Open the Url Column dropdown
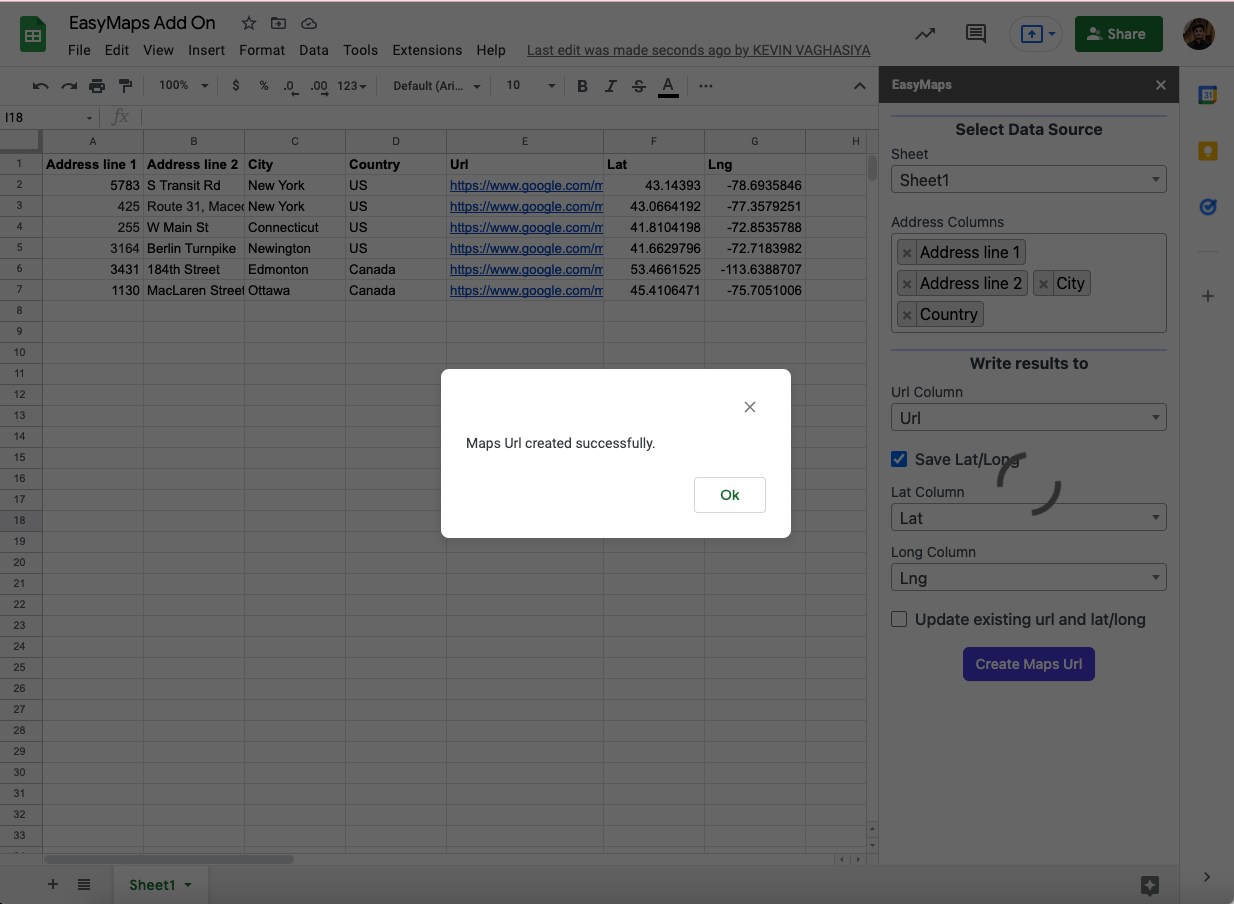This screenshot has width=1234, height=904. point(1029,418)
